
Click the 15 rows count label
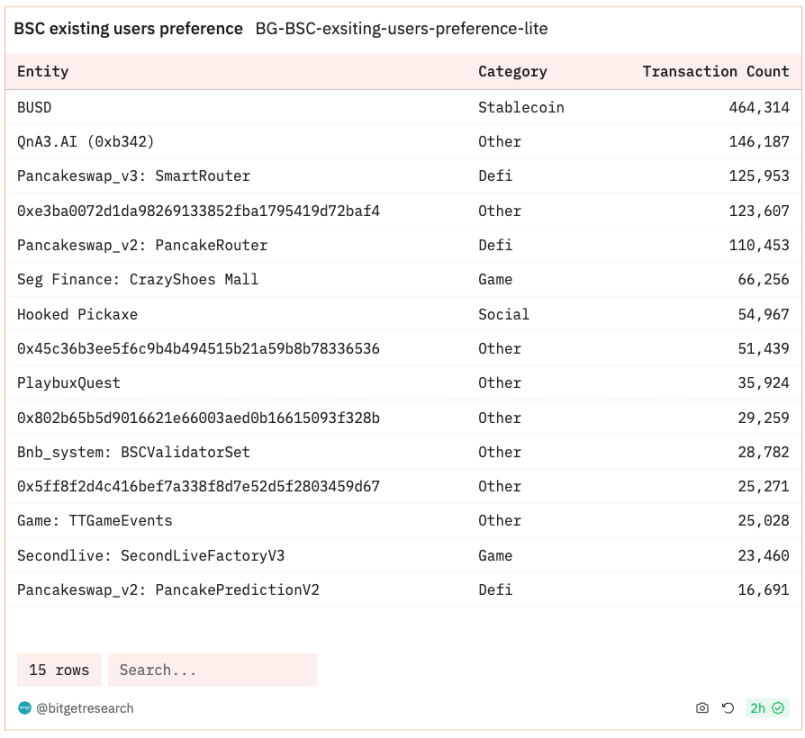[x=59, y=670]
